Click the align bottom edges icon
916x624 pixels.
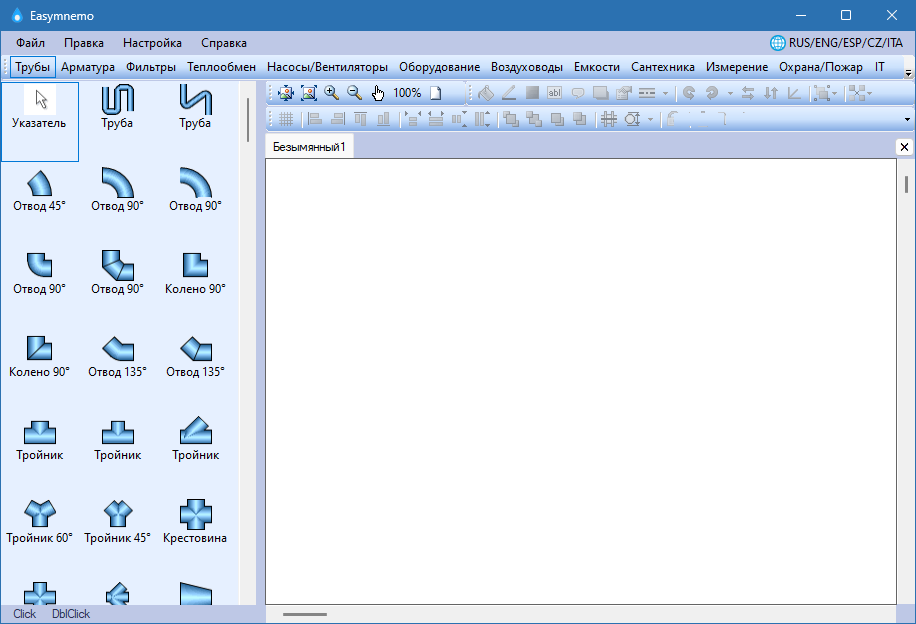tap(383, 119)
